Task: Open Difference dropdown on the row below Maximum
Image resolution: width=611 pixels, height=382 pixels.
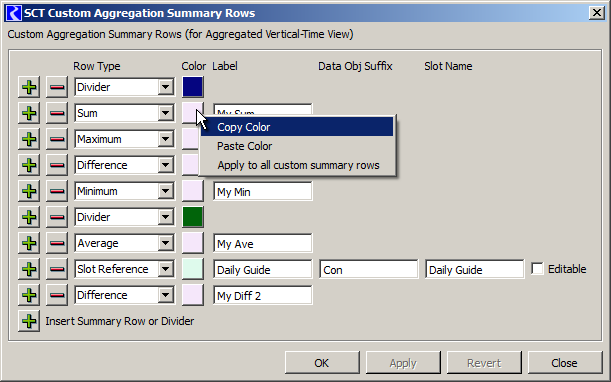Action: point(125,165)
